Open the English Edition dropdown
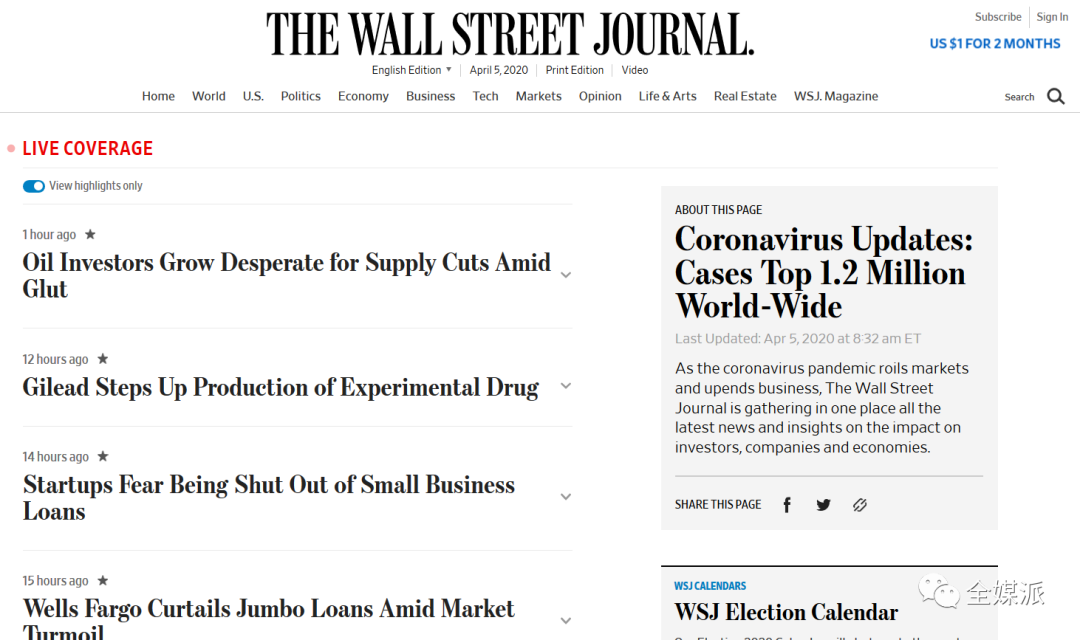This screenshot has width=1080, height=640. 411,70
